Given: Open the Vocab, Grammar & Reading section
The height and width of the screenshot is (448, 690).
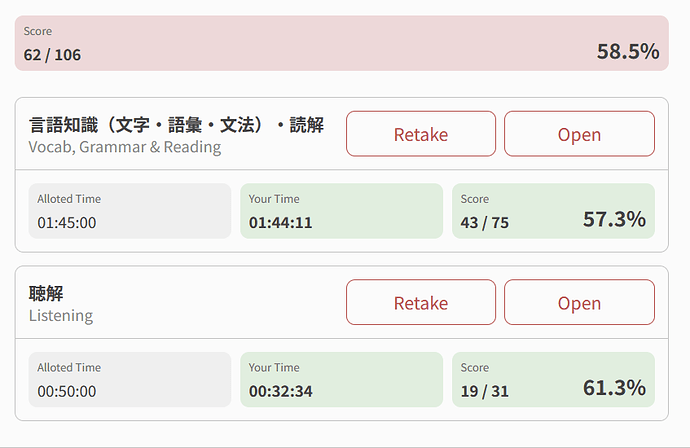Looking at the screenshot, I should tap(579, 134).
